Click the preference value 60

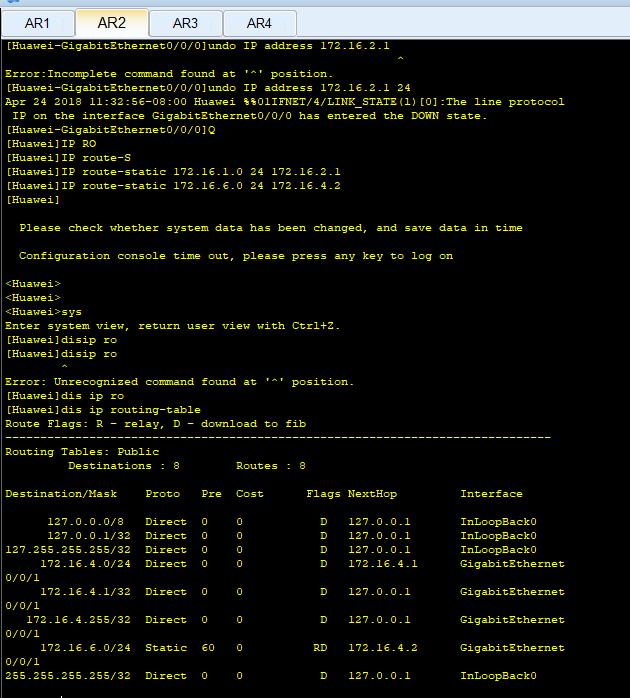coord(208,648)
